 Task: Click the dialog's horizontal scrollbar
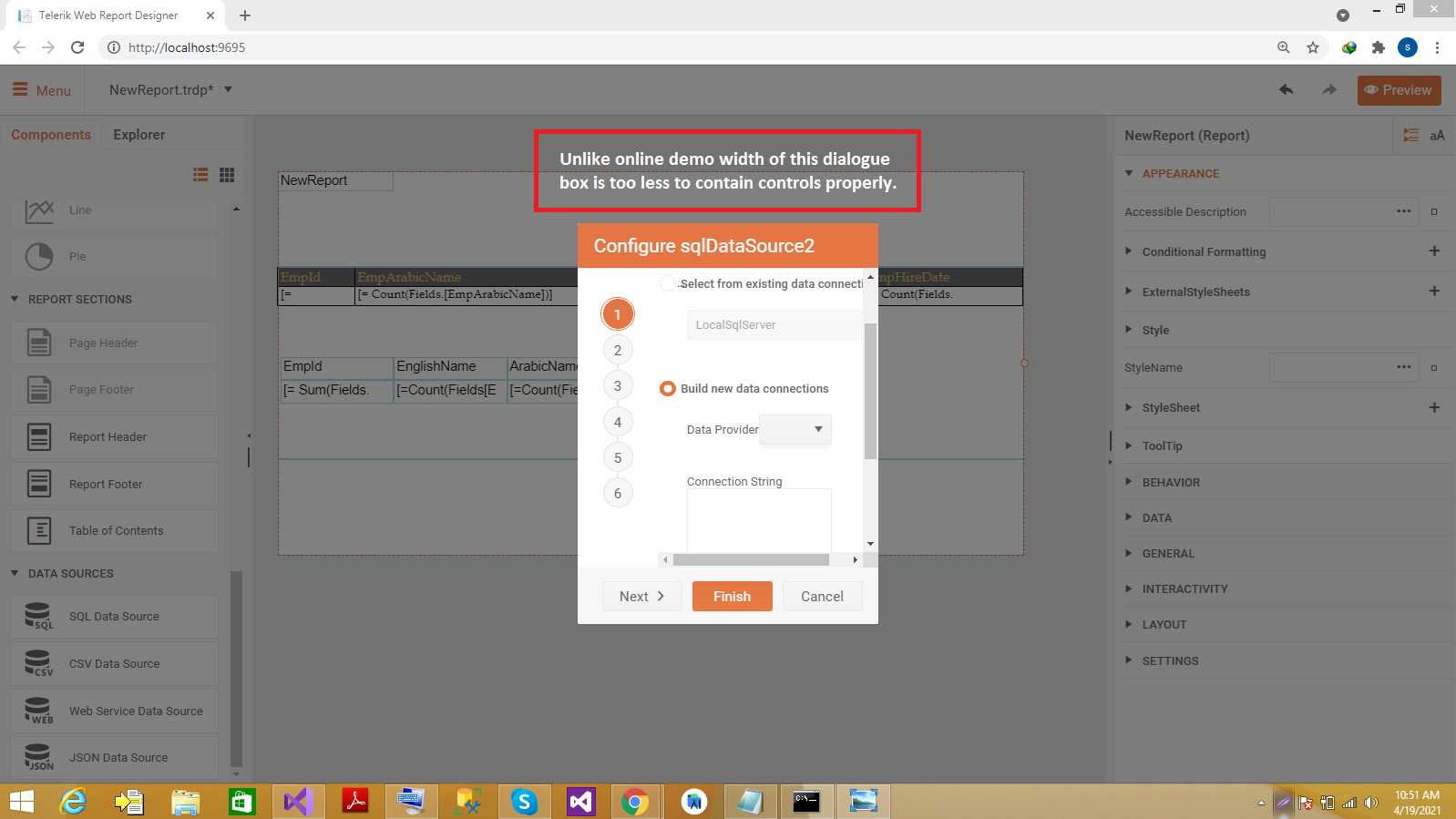[x=751, y=560]
